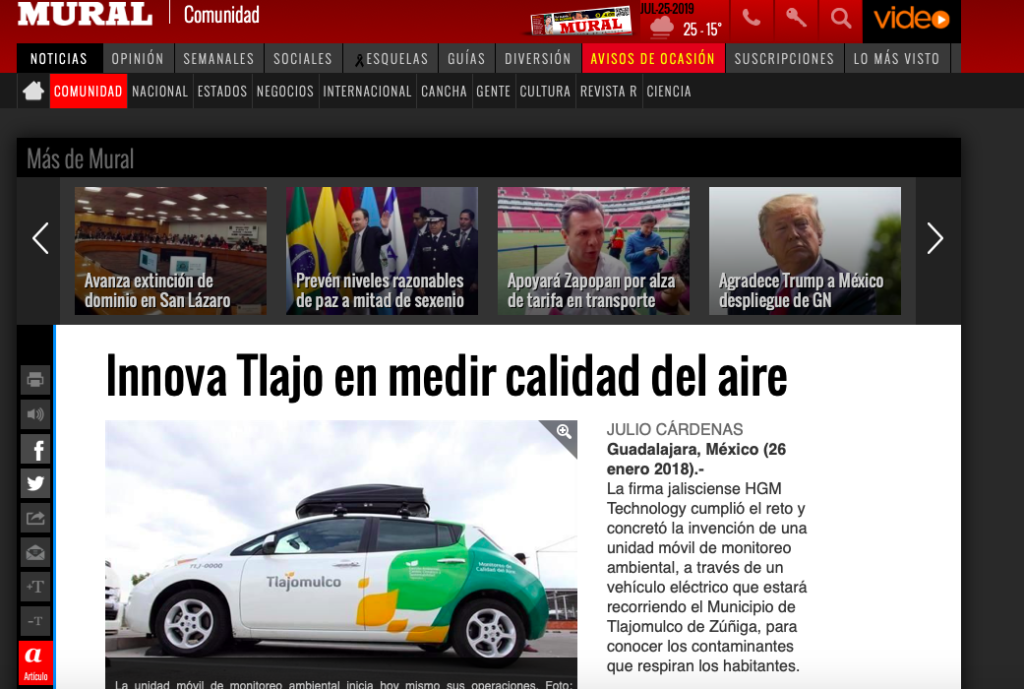Listen to article with speaker icon

(x=35, y=414)
